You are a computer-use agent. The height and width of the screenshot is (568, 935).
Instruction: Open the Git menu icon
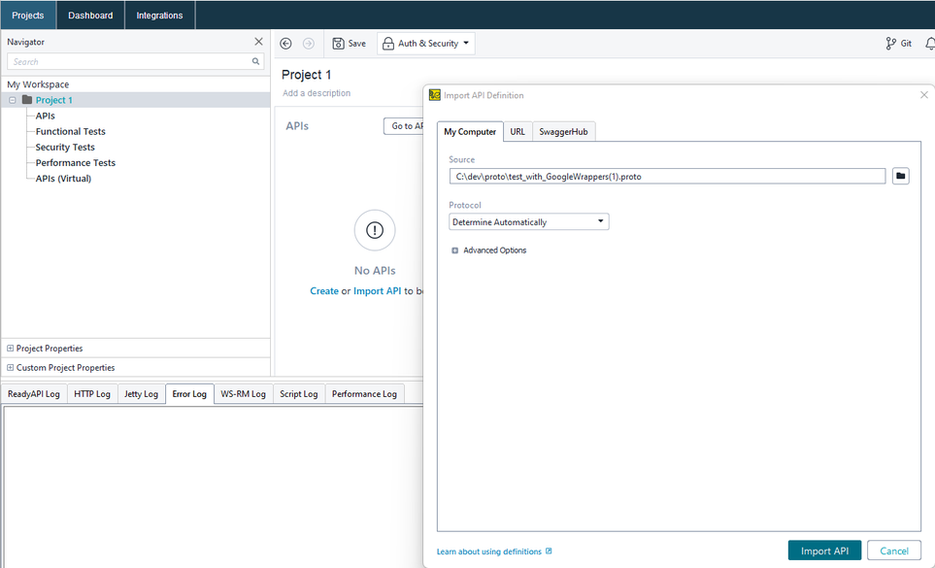(x=898, y=44)
